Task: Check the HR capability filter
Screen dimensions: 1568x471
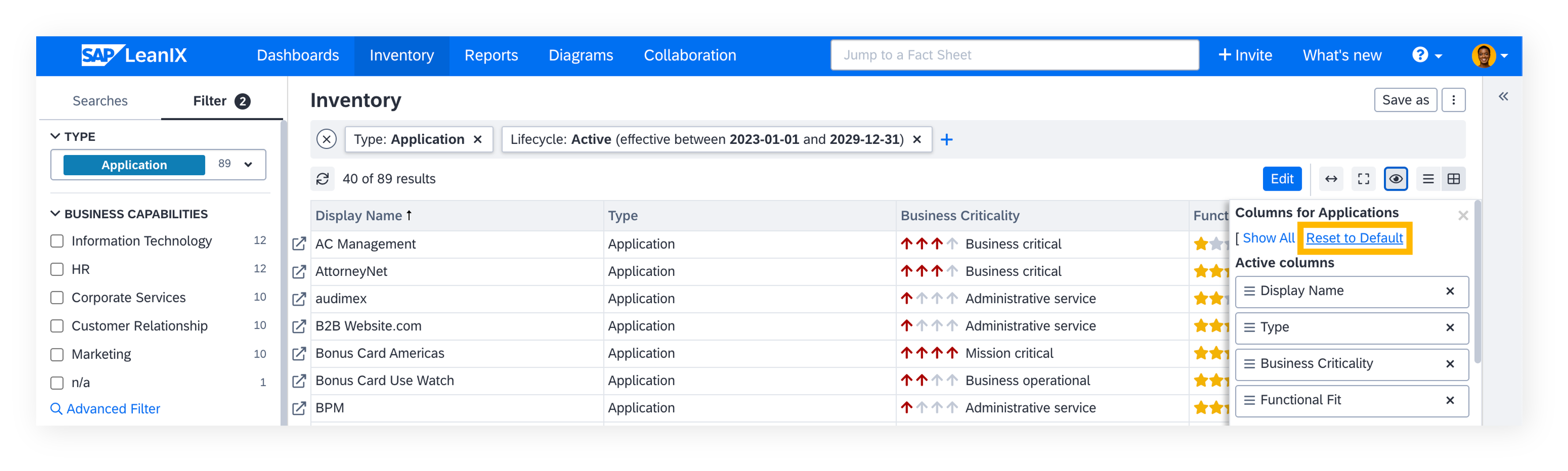Action: tap(57, 270)
